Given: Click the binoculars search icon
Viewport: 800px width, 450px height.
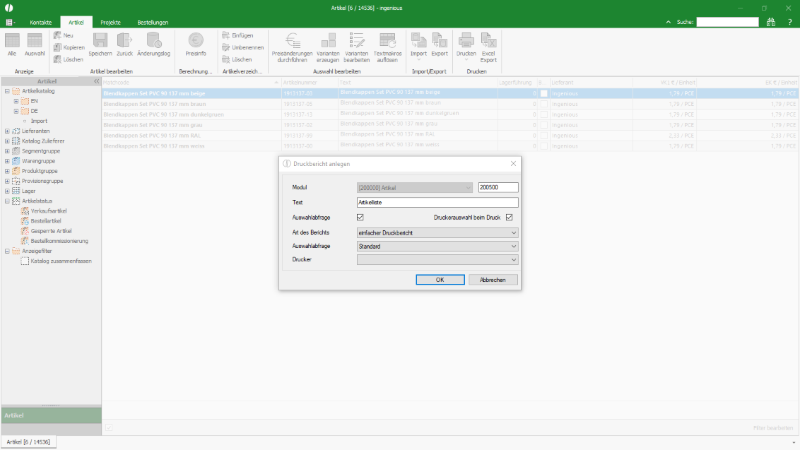Looking at the screenshot, I should [x=771, y=22].
